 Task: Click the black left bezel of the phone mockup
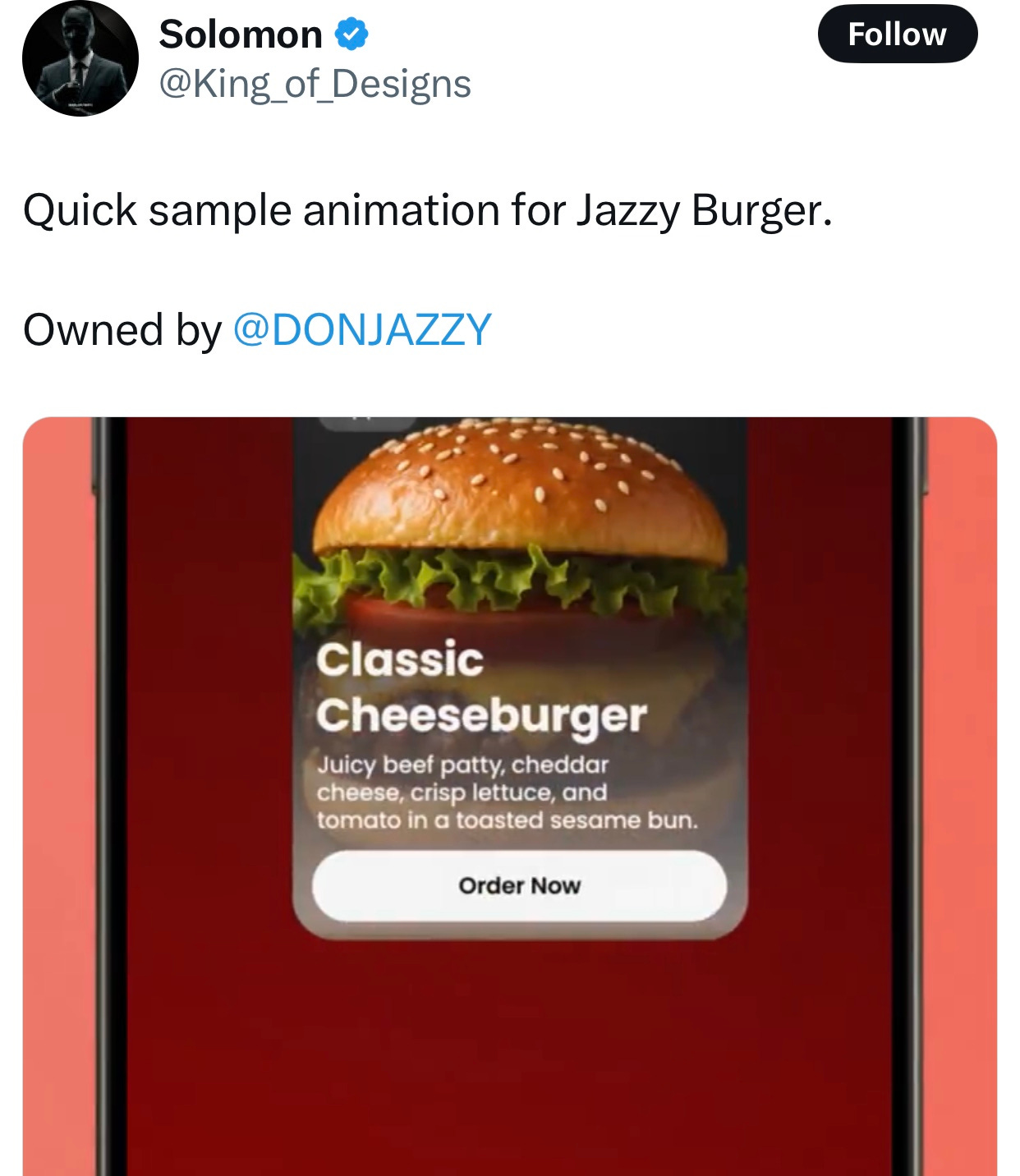click(x=109, y=797)
